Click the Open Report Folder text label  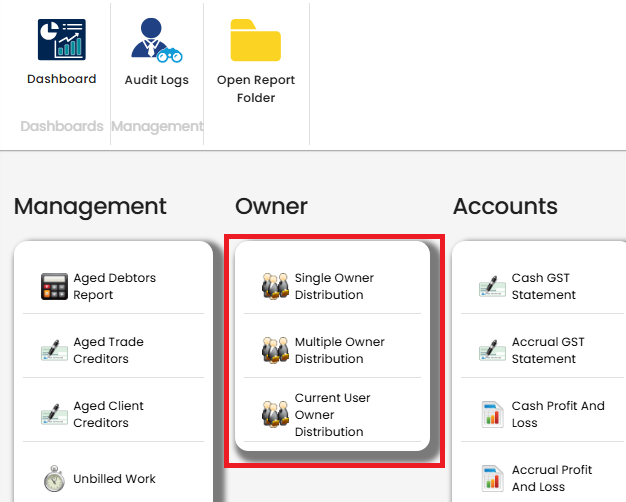[256, 89]
